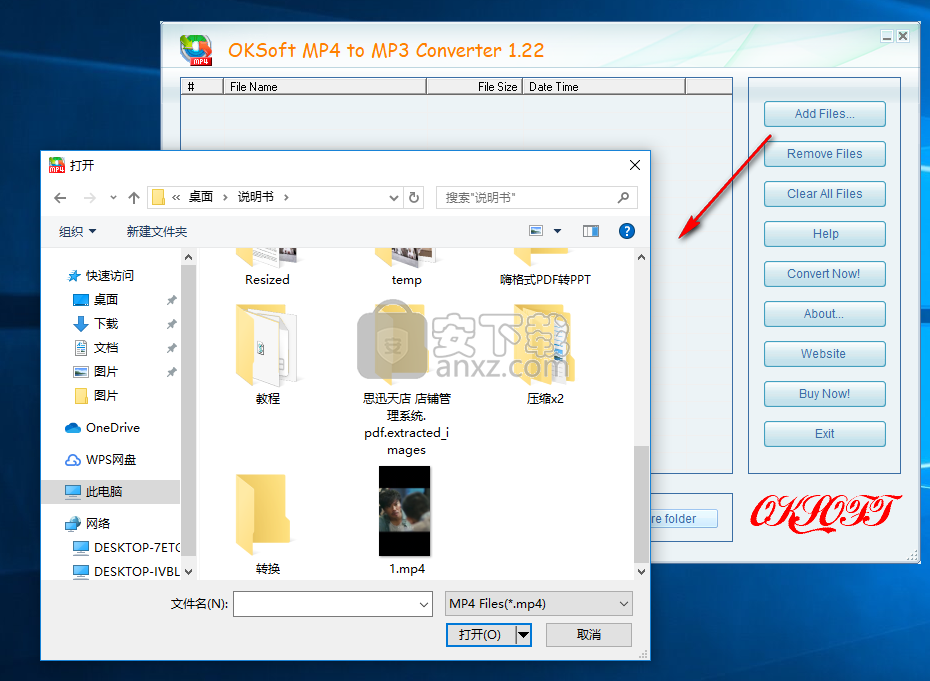Click the Buy Now! button

824,394
